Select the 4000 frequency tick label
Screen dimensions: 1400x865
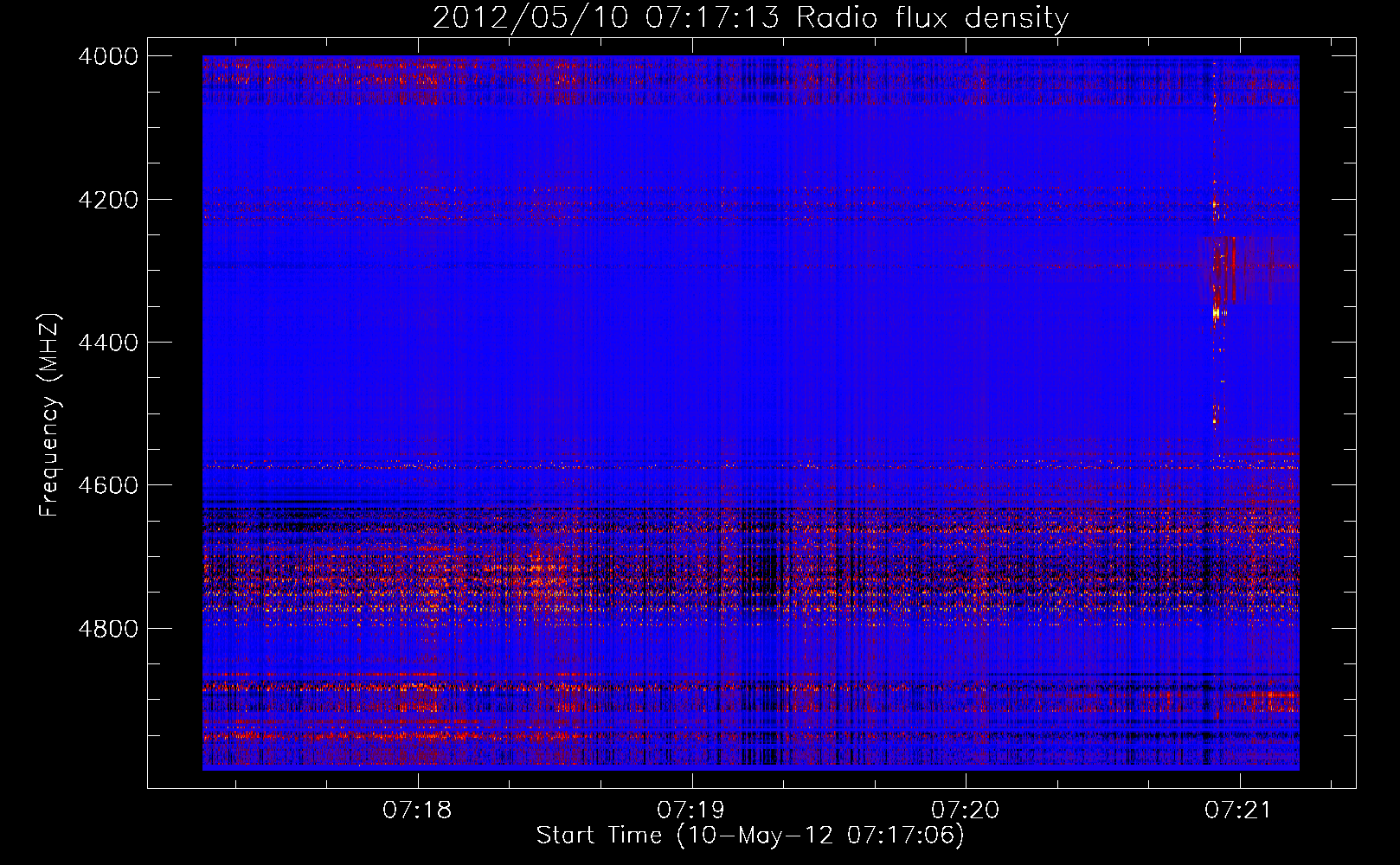point(108,56)
